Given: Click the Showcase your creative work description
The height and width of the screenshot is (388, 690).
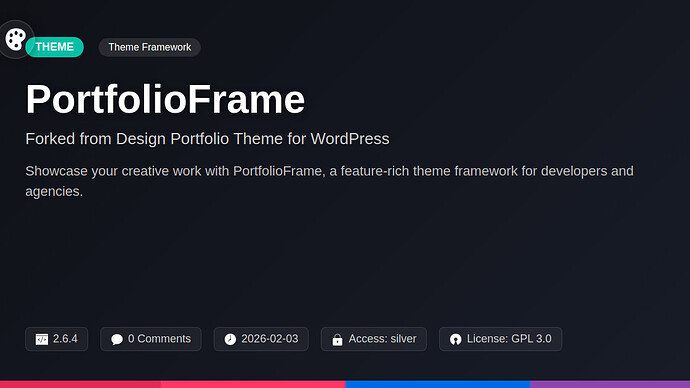Looking at the screenshot, I should (330, 181).
